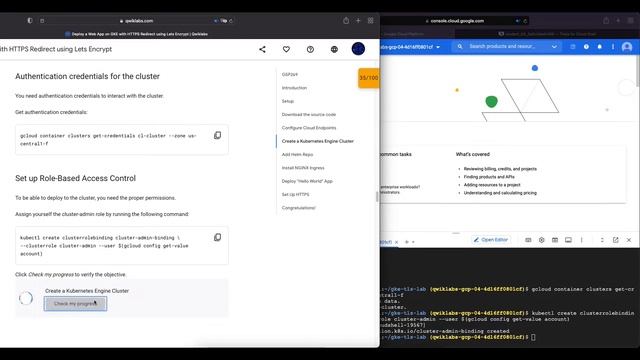Go to Congratulations! section
640x360 pixels.
(x=299, y=208)
